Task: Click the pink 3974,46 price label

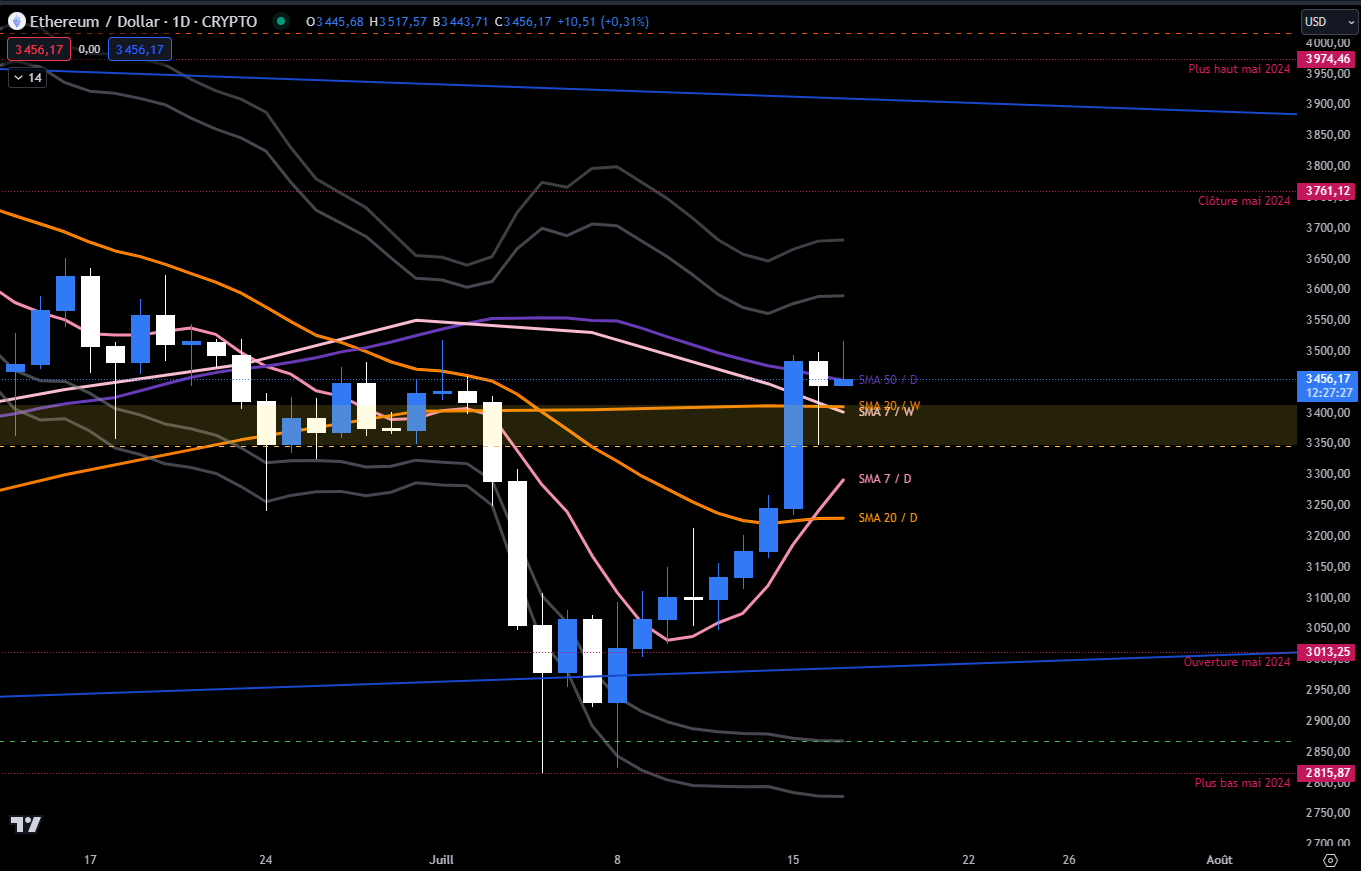Action: pyautogui.click(x=1327, y=59)
